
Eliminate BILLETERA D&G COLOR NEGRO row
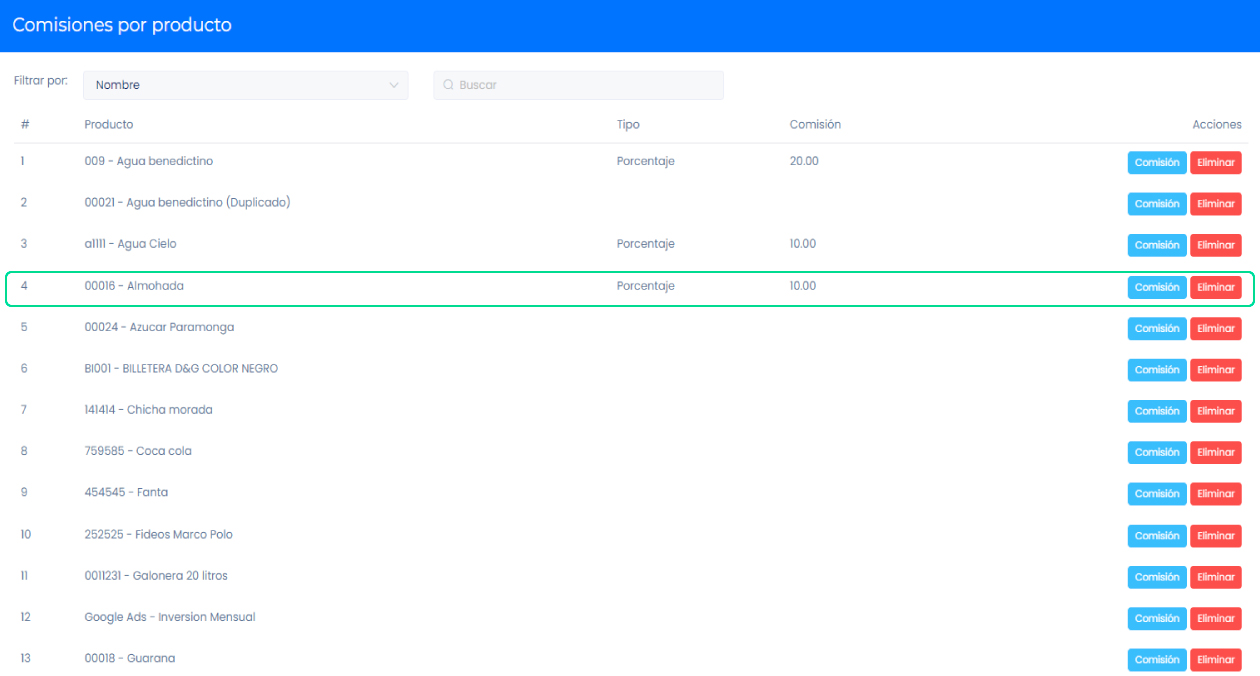pyautogui.click(x=1215, y=370)
